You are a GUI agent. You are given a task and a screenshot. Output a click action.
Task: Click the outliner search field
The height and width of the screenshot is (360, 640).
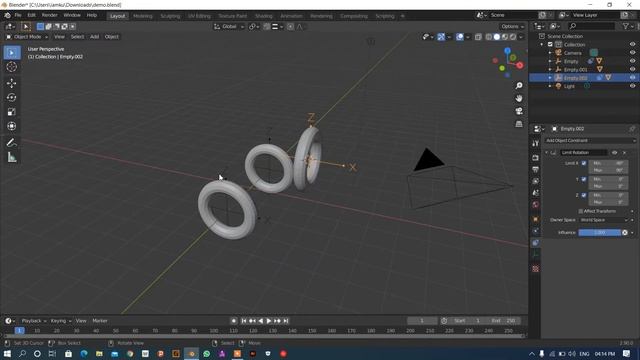[591, 26]
